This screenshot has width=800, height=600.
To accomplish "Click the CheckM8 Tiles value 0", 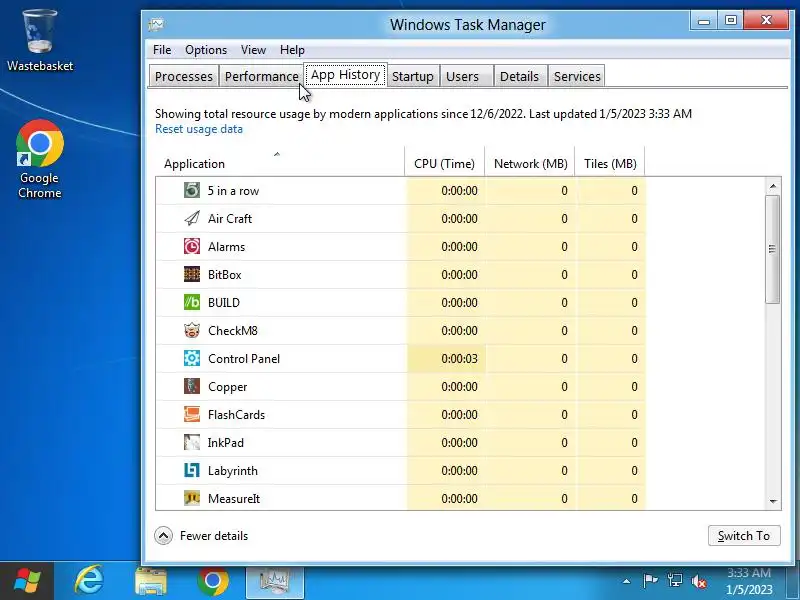I will click(634, 331).
